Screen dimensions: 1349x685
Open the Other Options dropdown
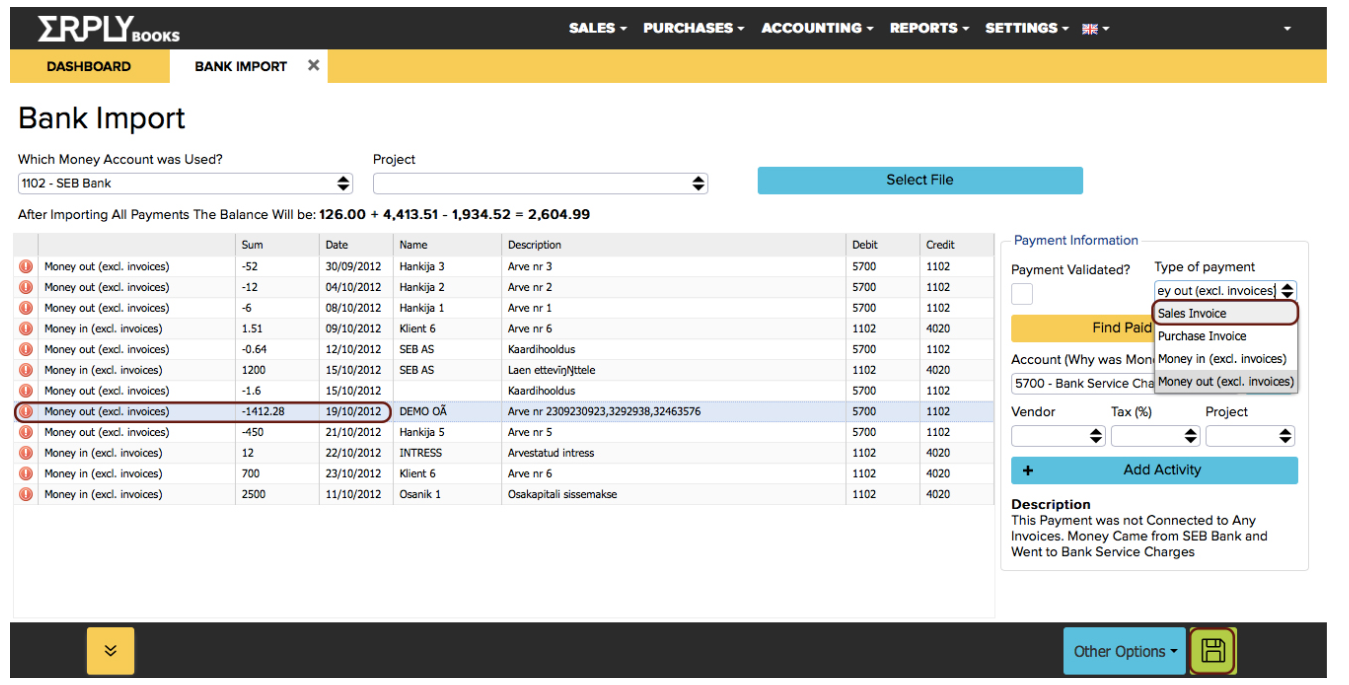pos(1123,651)
